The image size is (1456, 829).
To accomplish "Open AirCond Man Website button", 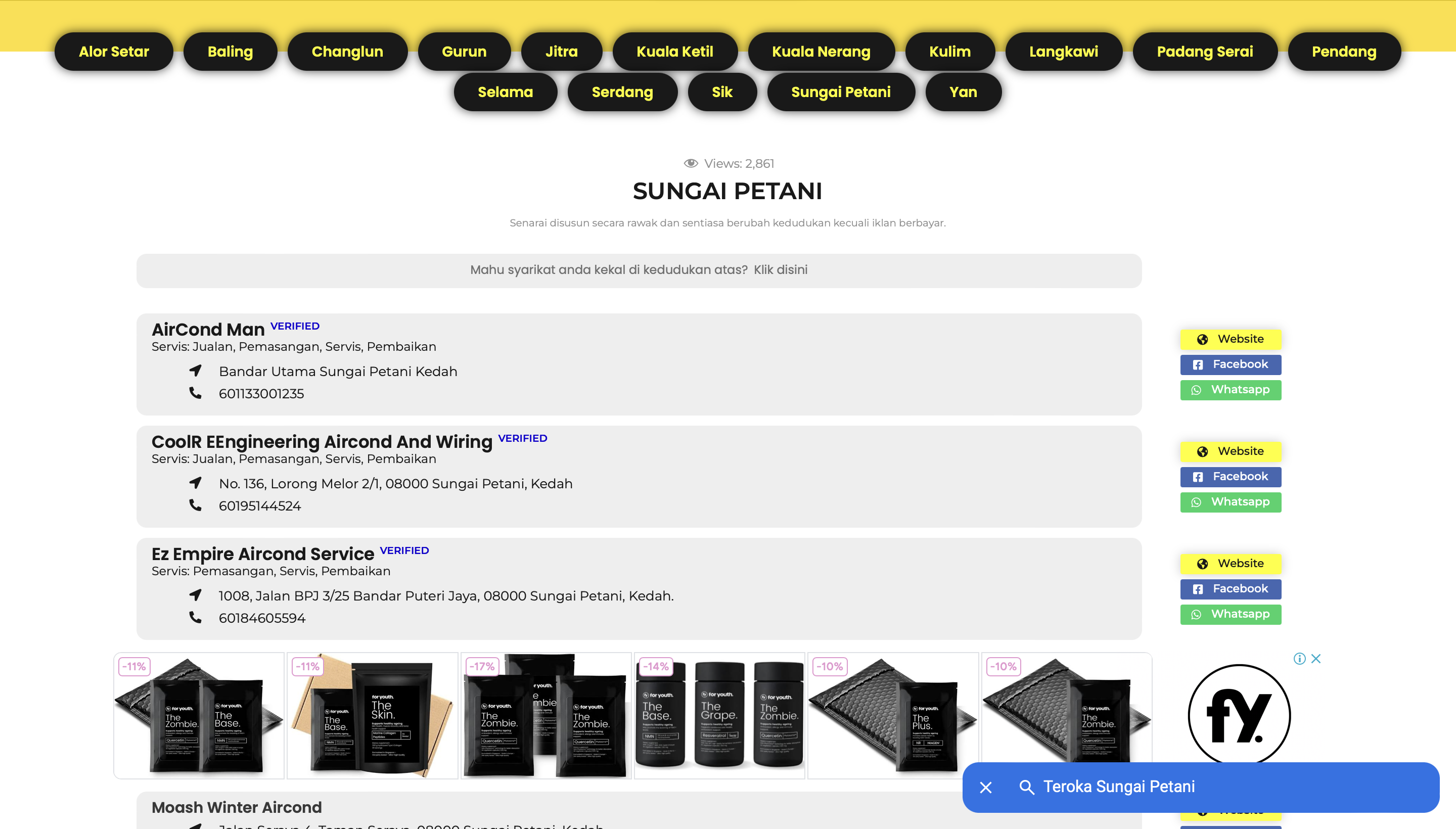I will [x=1231, y=339].
